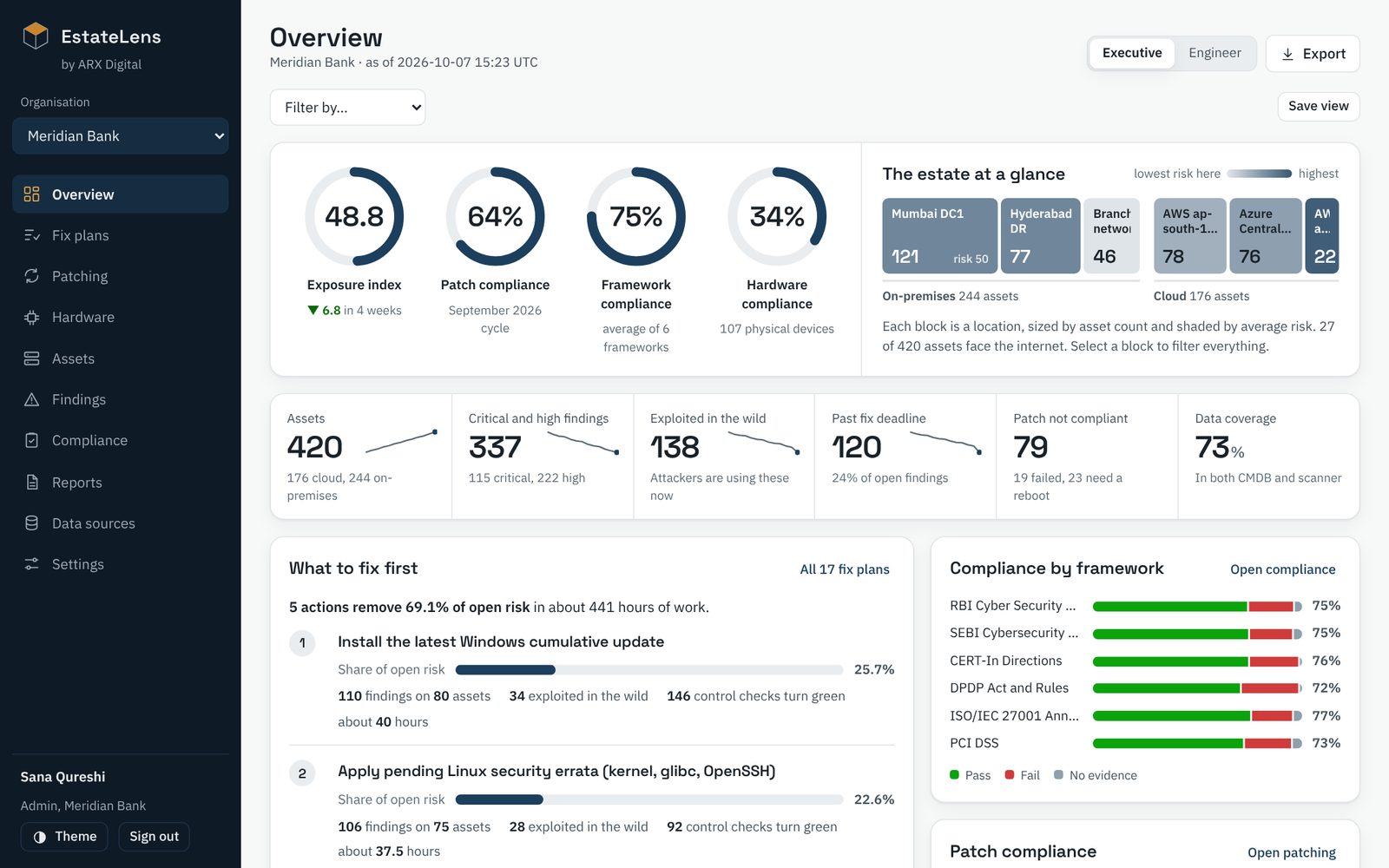This screenshot has width=1389, height=868.
Task: Click the Assets server icon
Action: [x=32, y=358]
